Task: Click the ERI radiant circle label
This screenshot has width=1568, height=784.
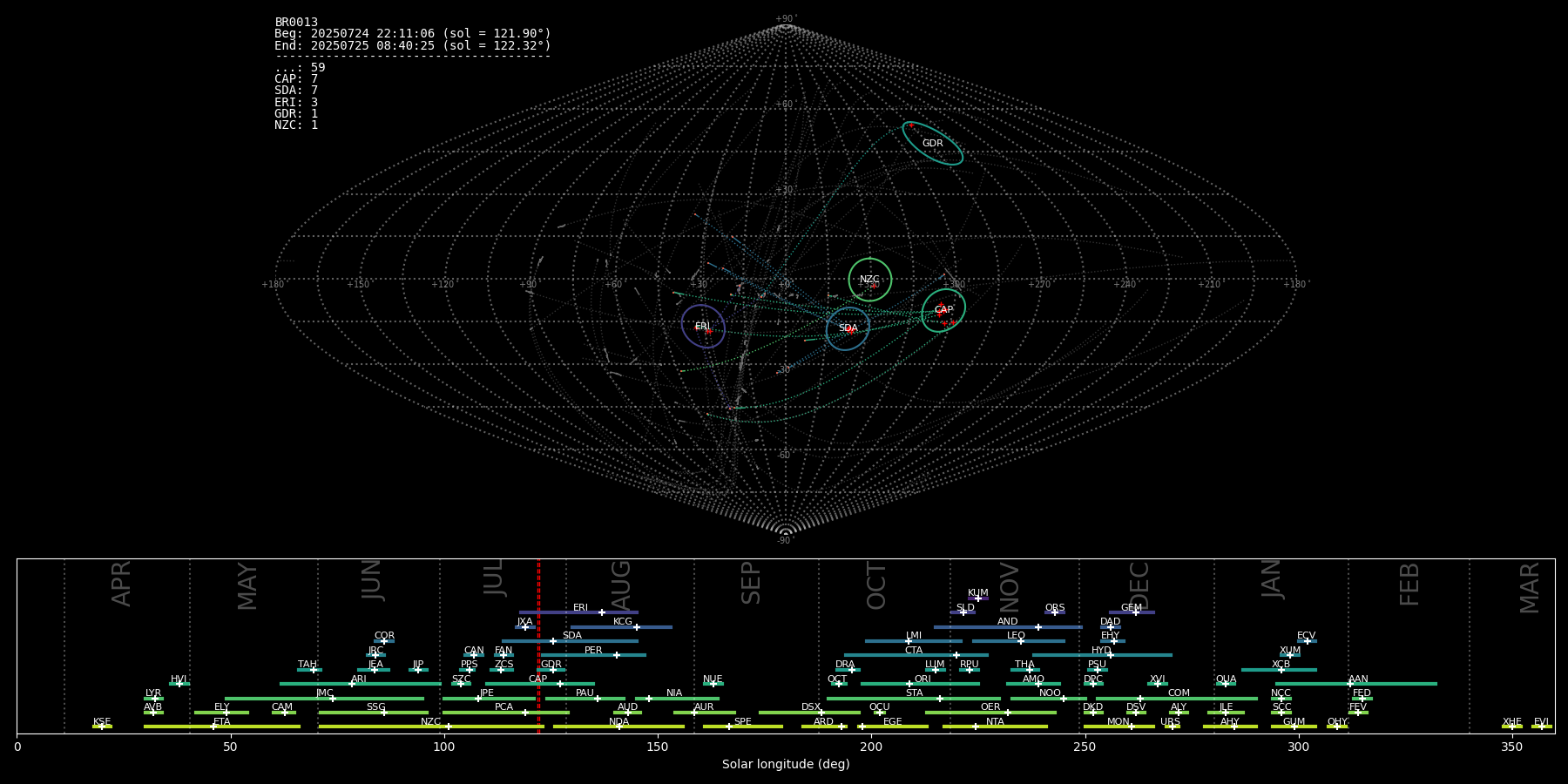Action: (x=702, y=327)
